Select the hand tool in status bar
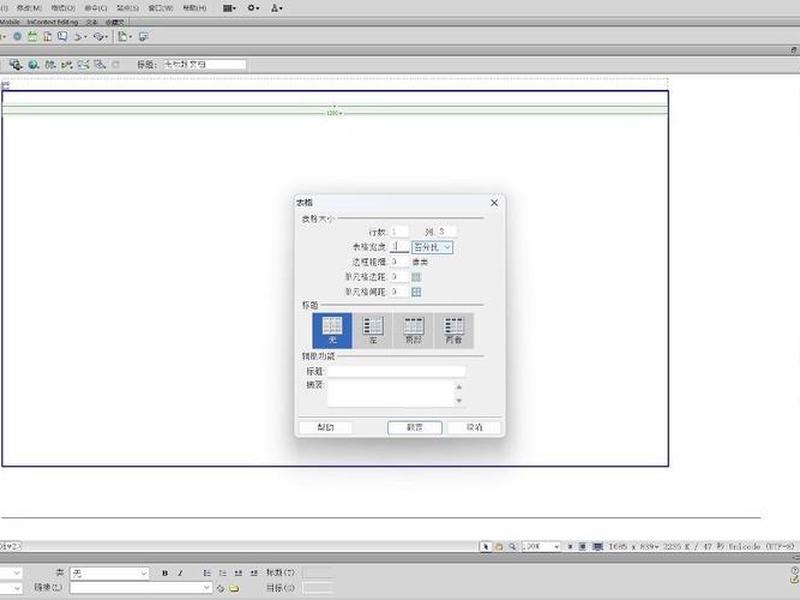 (x=499, y=546)
